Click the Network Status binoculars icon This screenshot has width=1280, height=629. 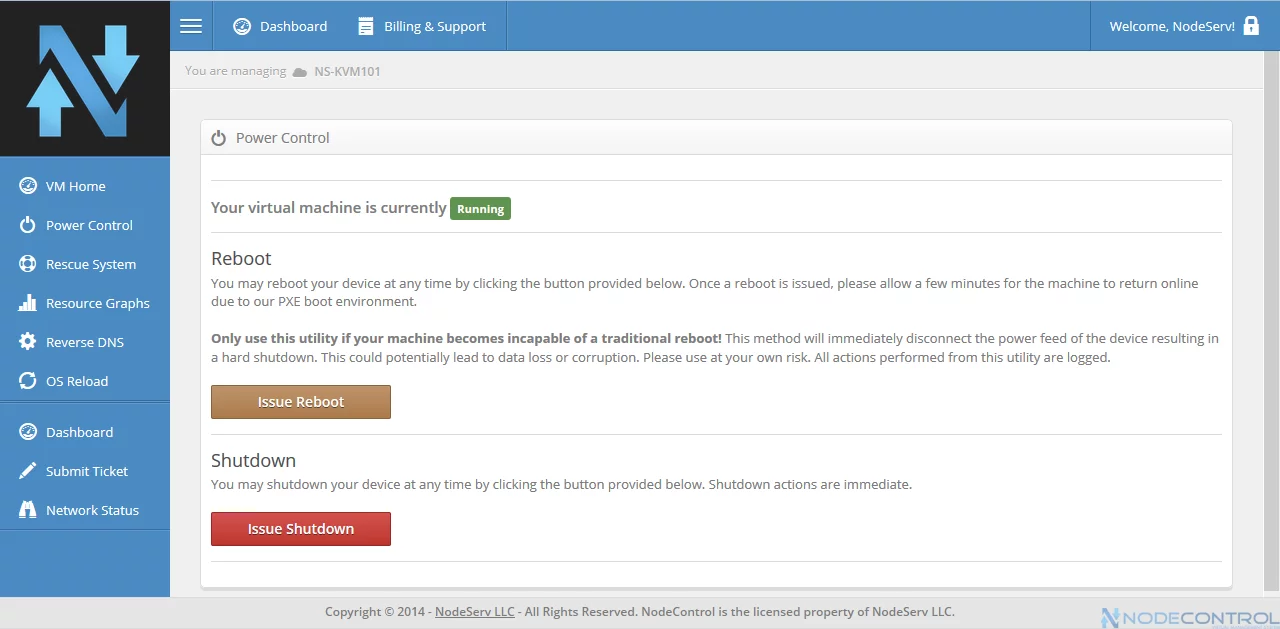click(x=28, y=510)
